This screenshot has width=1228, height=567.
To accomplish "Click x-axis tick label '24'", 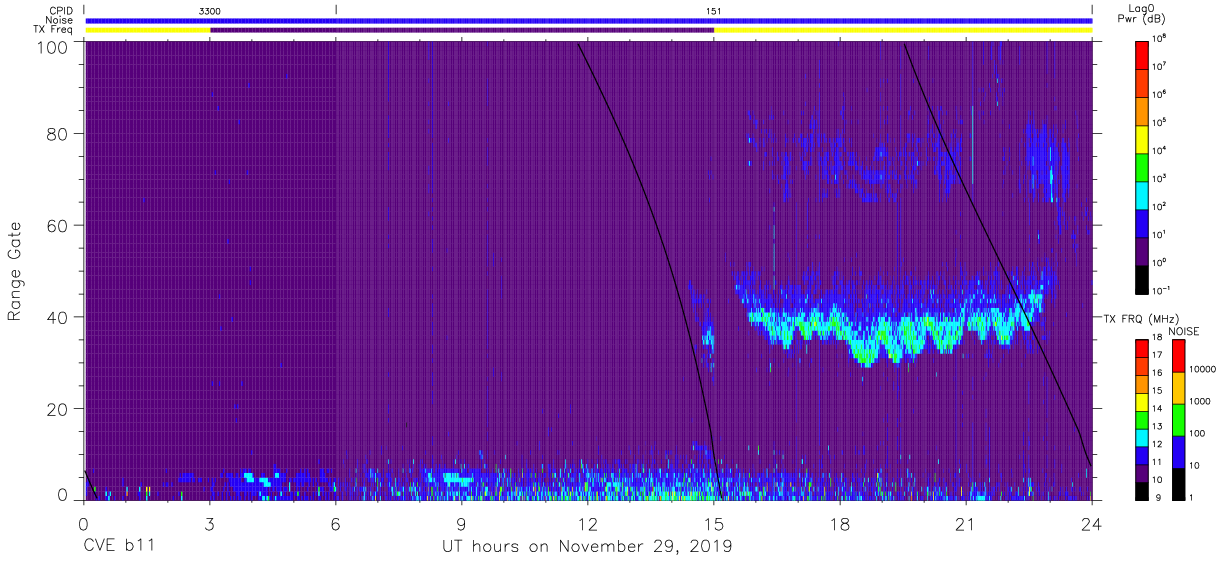I will pos(1091,523).
